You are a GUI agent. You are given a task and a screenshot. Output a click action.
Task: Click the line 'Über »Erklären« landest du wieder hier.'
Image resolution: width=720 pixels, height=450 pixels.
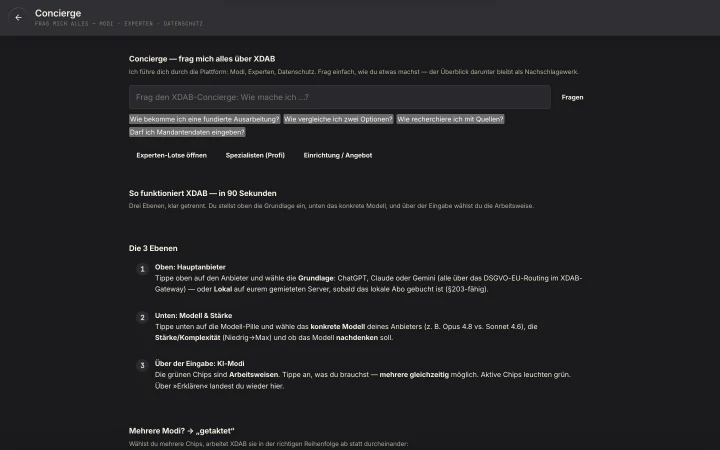(219, 386)
